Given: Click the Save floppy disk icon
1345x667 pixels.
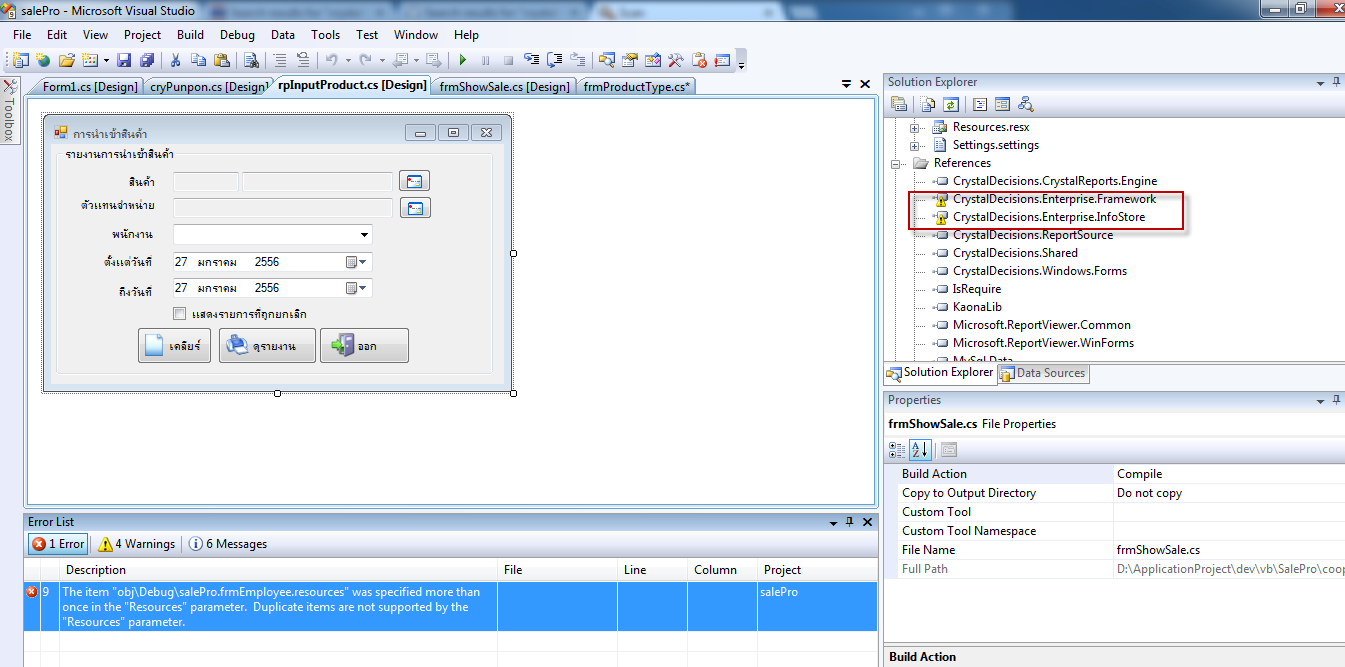Looking at the screenshot, I should point(125,60).
